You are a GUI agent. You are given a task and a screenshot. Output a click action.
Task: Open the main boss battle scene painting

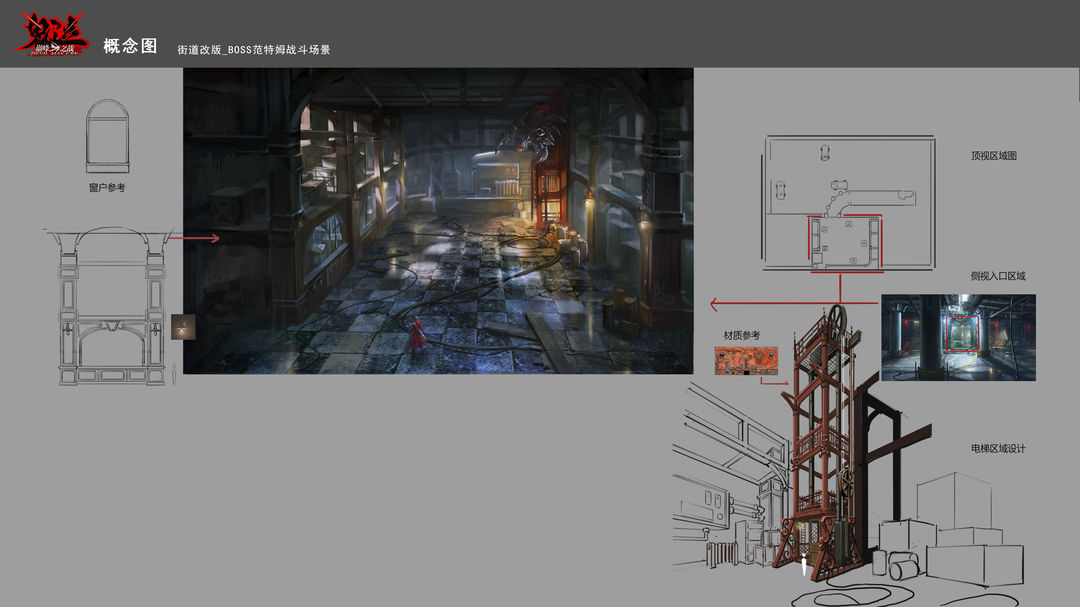pos(438,220)
